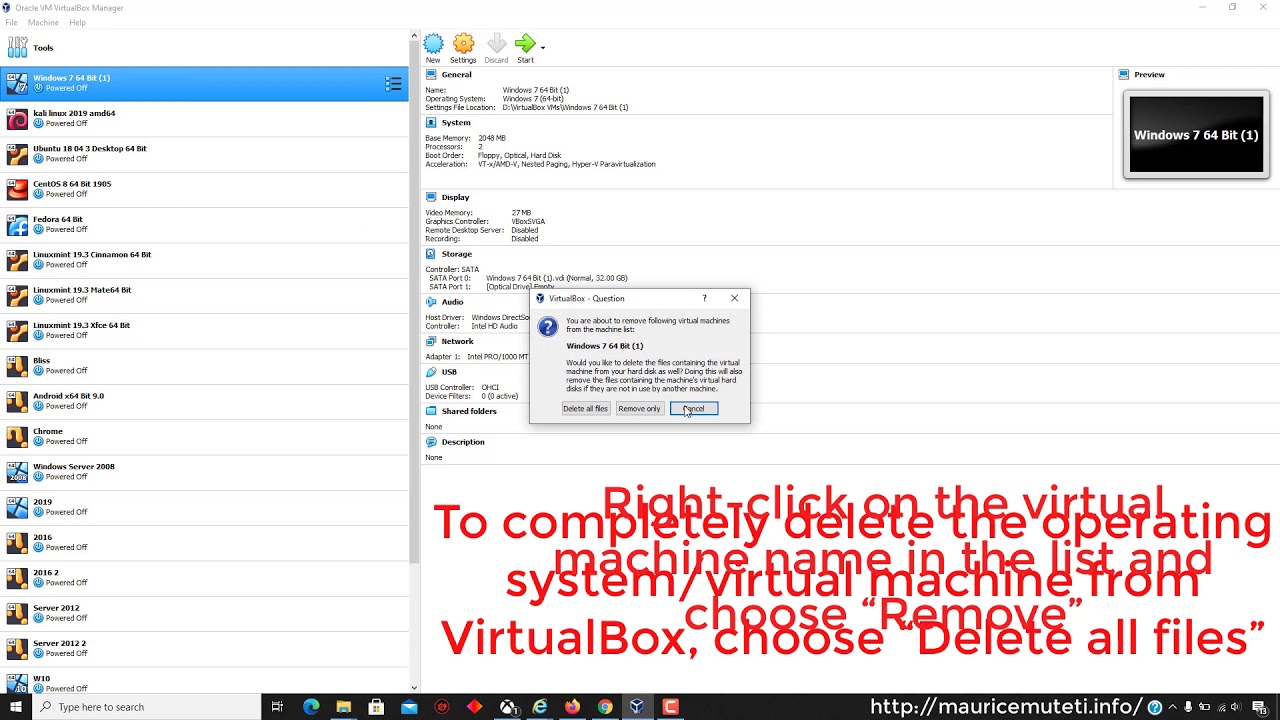Close the VirtualBox Question dialog
Viewport: 1280px width, 720px height.
click(735, 298)
